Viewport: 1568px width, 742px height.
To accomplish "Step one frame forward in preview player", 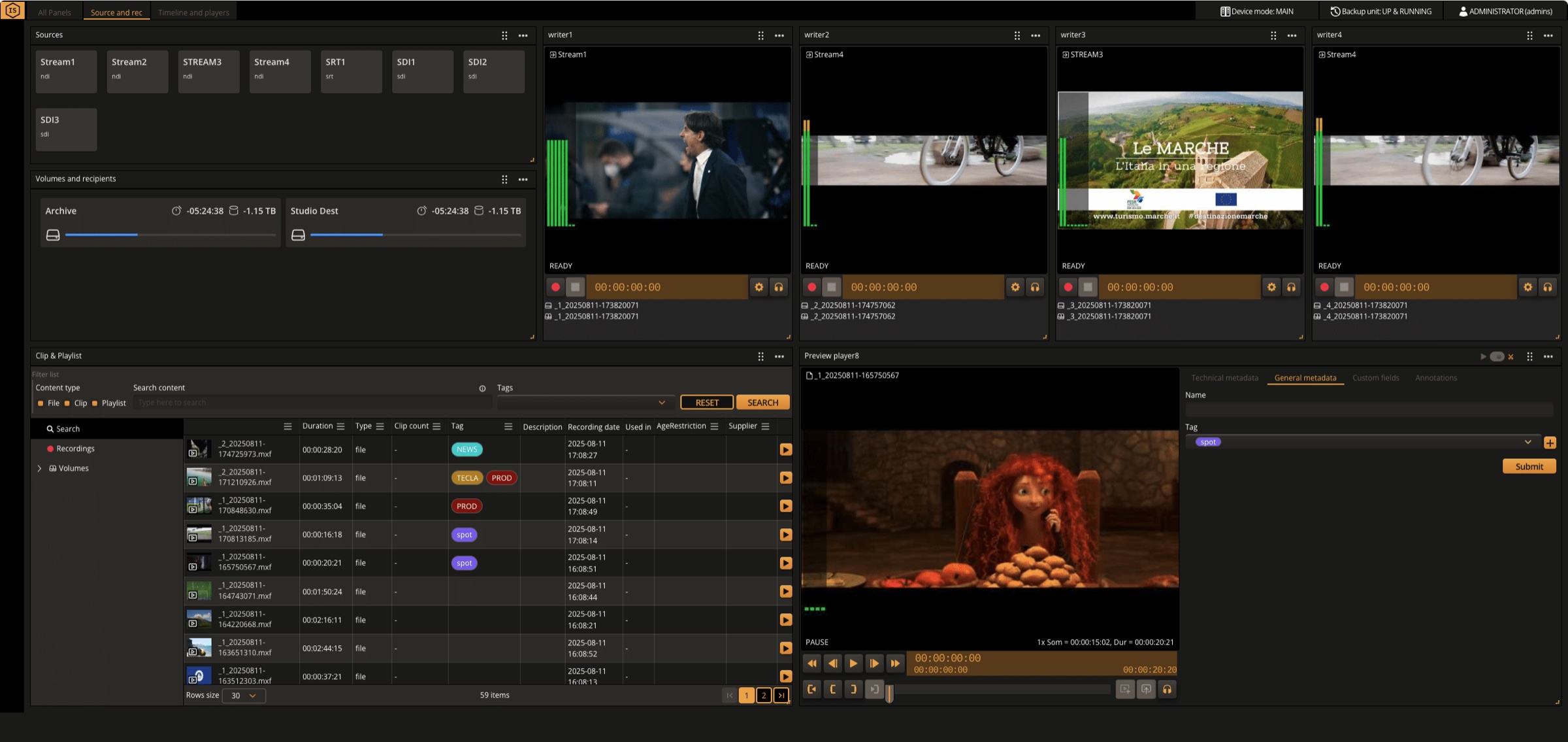I will (874, 664).
